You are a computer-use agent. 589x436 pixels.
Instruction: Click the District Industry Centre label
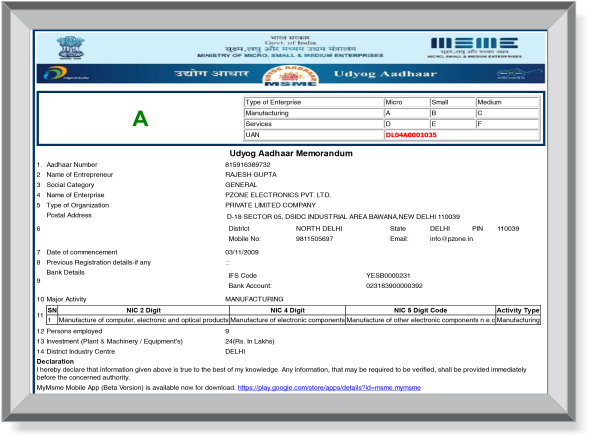pyautogui.click(x=81, y=352)
